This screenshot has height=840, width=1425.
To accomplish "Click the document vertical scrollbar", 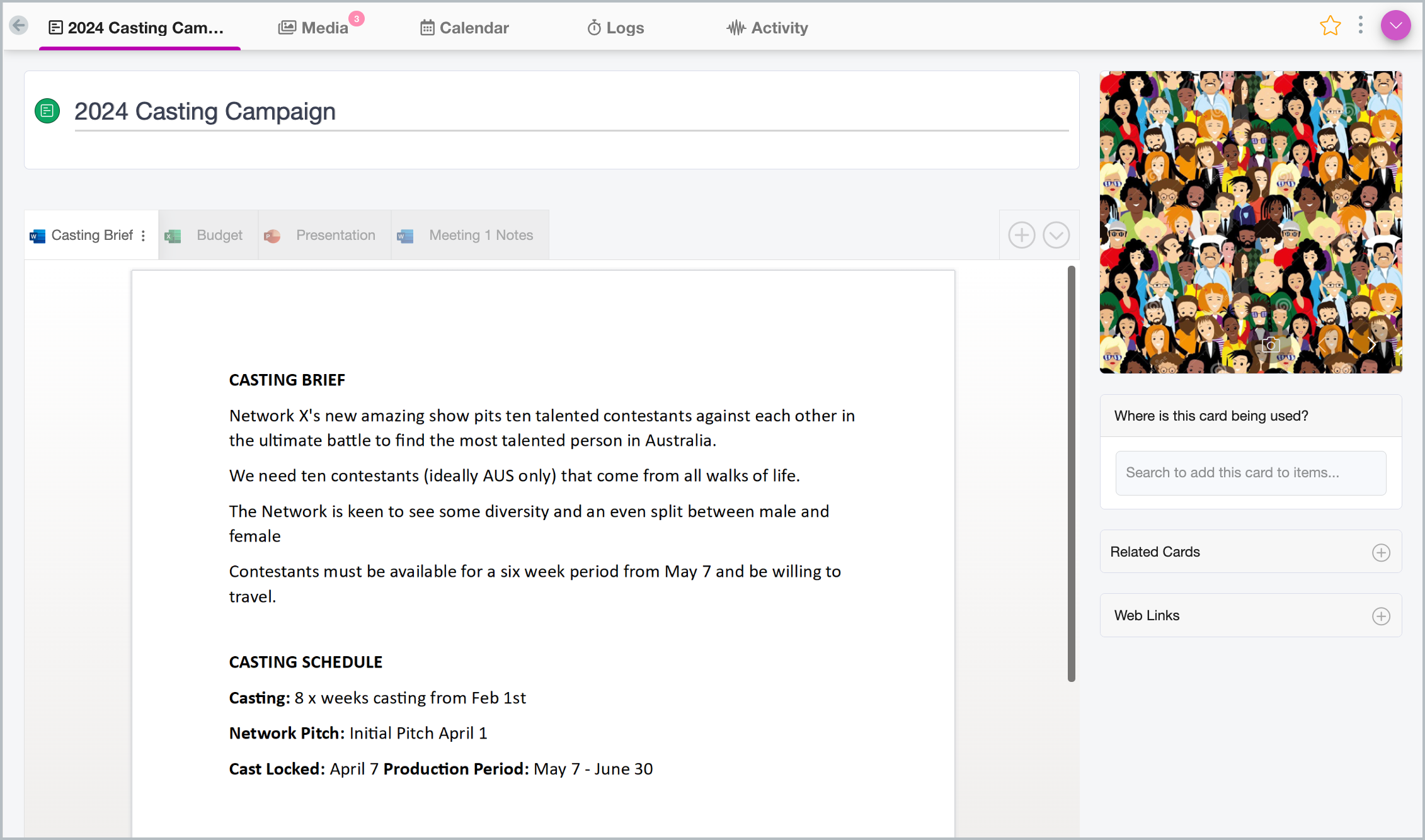I will pos(1071,474).
